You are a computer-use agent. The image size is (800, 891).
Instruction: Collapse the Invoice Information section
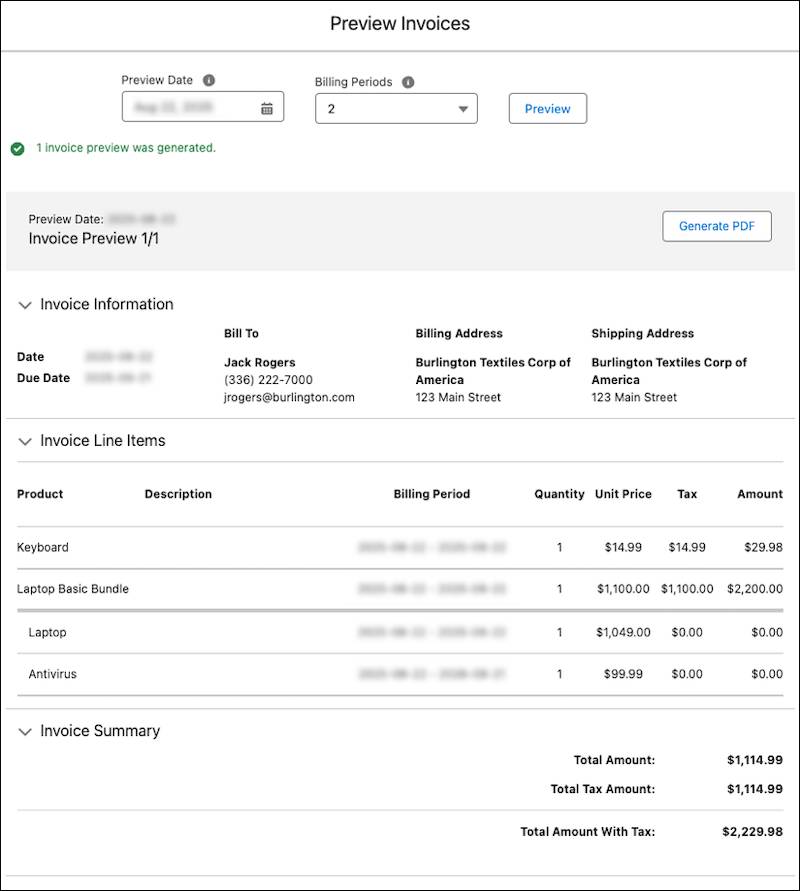tap(24, 304)
